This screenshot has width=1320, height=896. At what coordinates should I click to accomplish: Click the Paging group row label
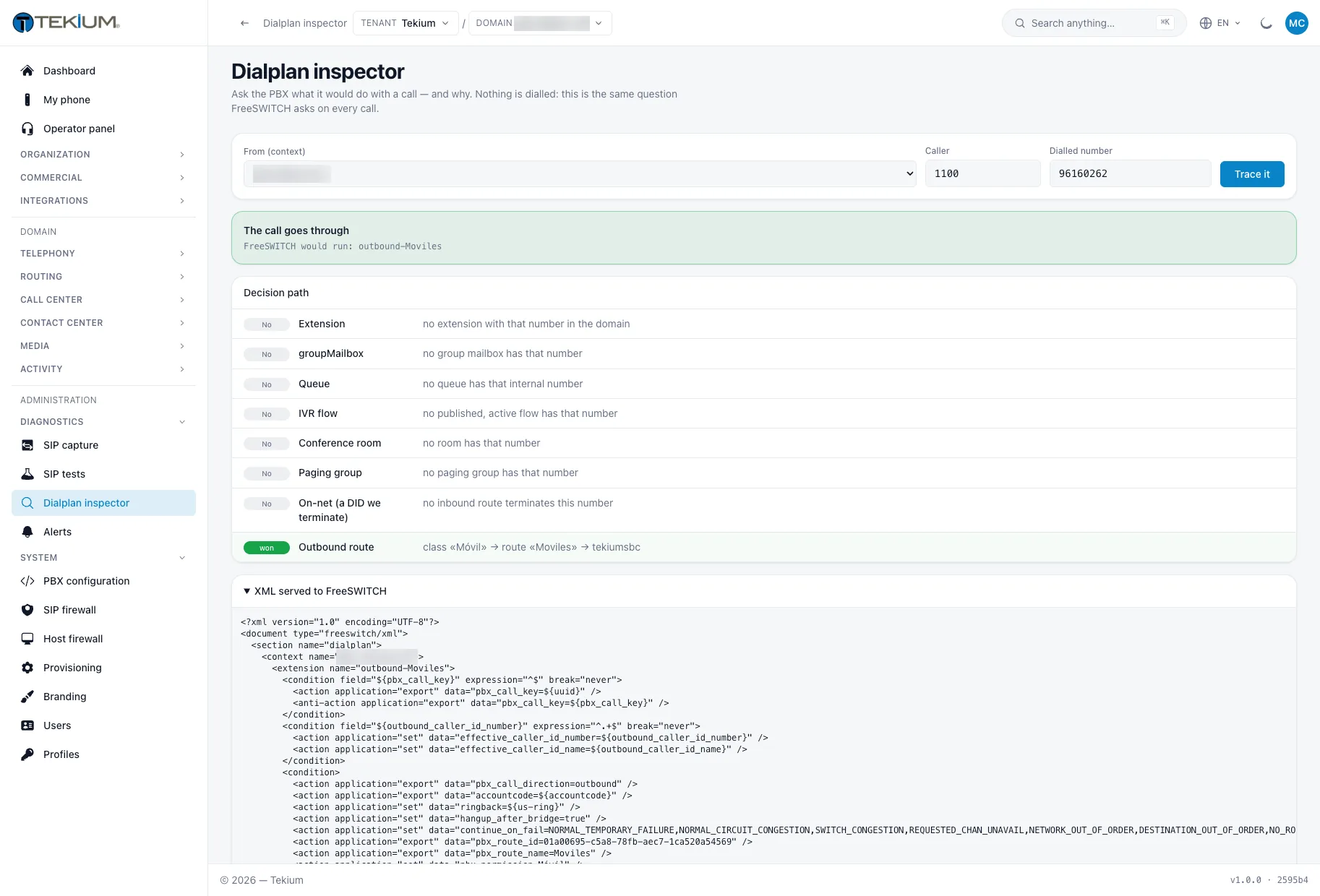coord(330,473)
